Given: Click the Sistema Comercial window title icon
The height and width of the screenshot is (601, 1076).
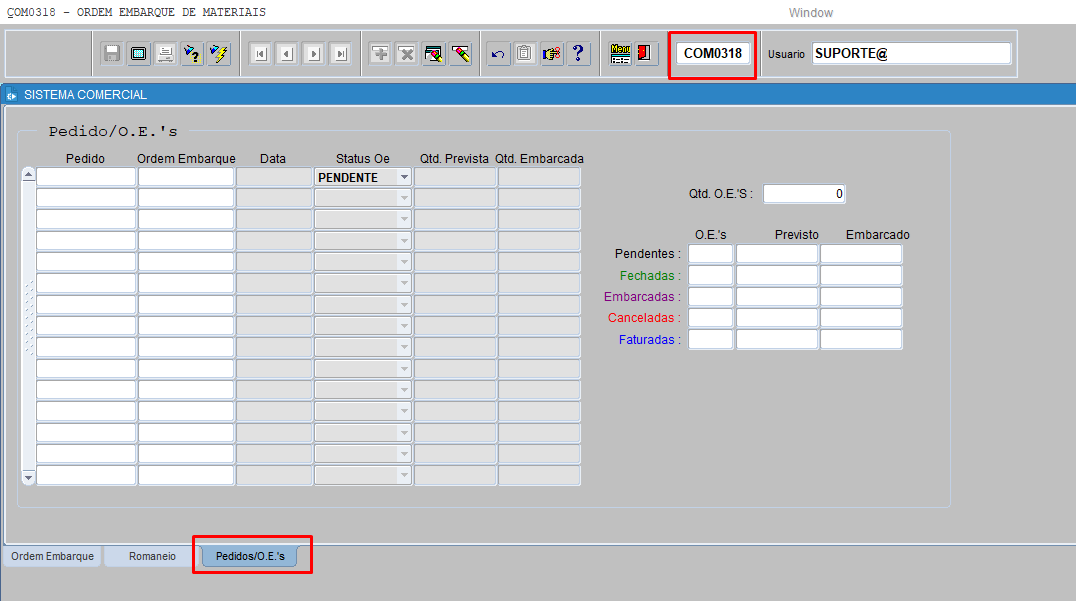Looking at the screenshot, I should (x=12, y=95).
